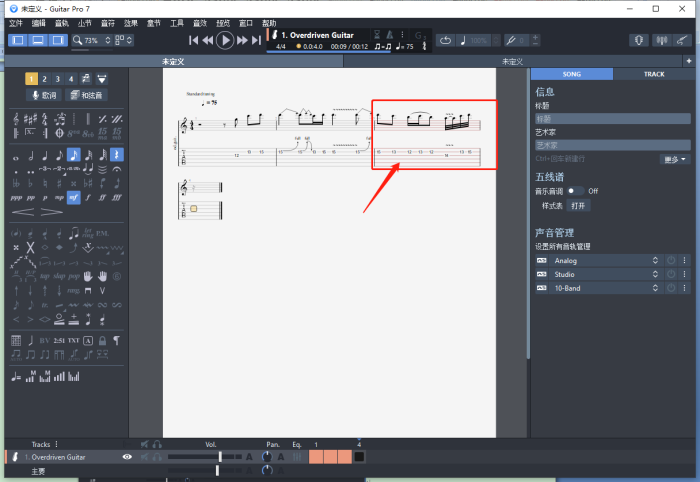Viewport: 700px width, 482px height.
Task: Select voice 1 in the edition palette
Action: coord(31,78)
